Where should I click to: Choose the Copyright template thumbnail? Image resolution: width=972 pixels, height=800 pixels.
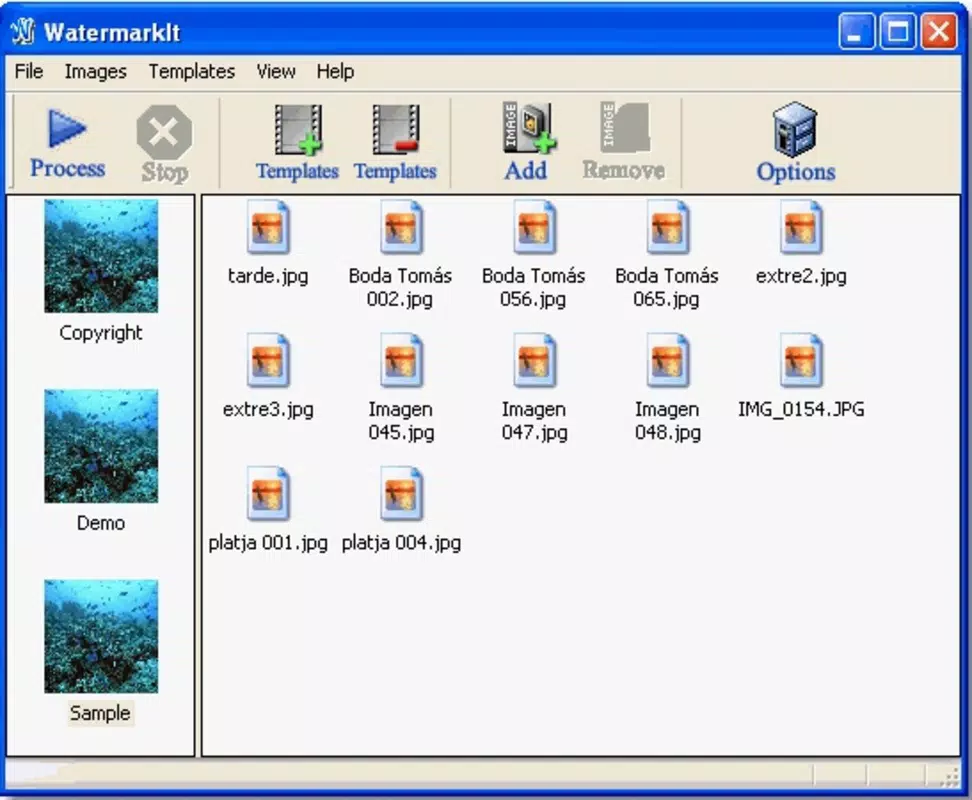pos(101,256)
